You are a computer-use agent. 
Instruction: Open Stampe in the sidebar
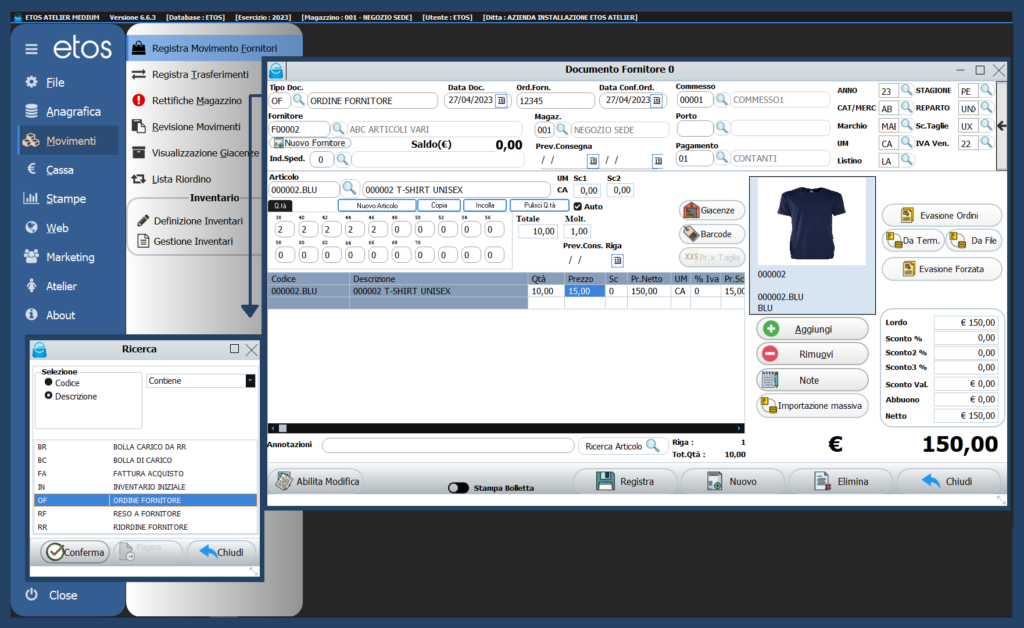pos(65,198)
